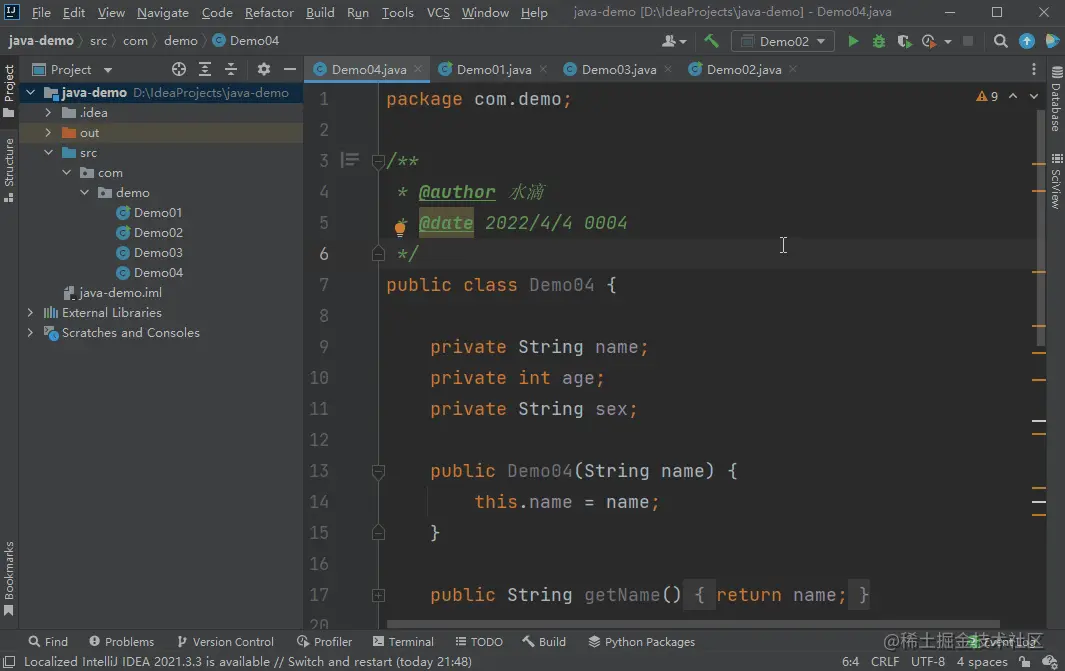This screenshot has width=1065, height=671.
Task: Expand External Libraries node
Action: (30, 312)
